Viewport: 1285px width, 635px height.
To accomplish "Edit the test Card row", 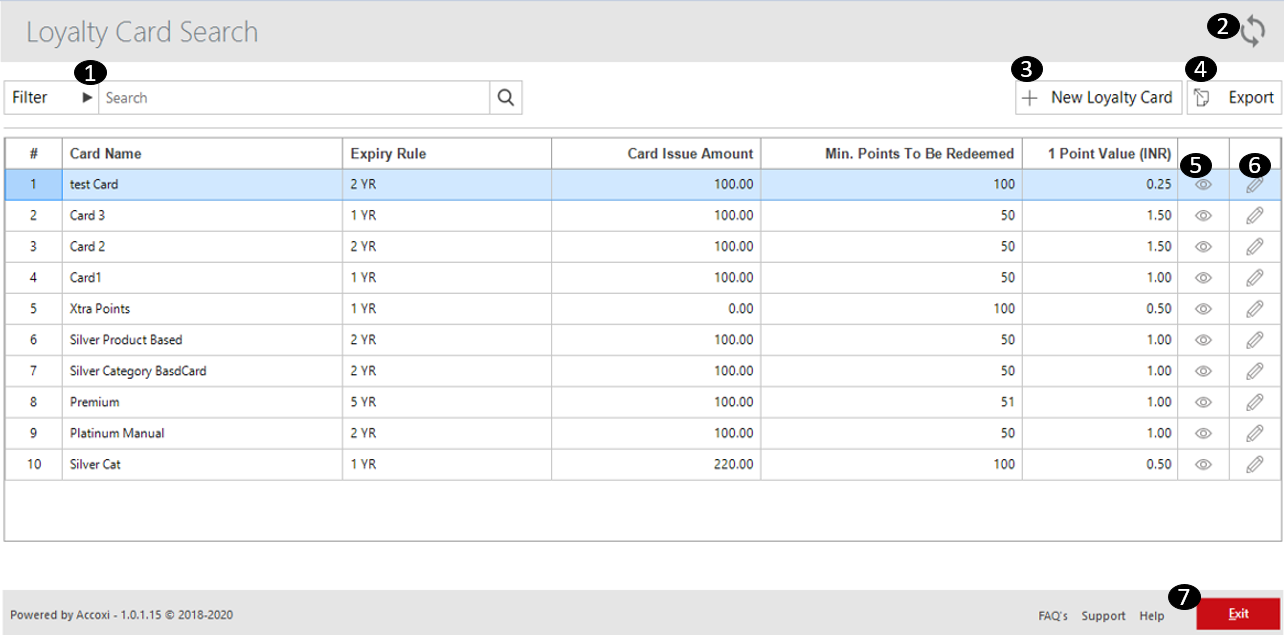I will [x=1255, y=185].
